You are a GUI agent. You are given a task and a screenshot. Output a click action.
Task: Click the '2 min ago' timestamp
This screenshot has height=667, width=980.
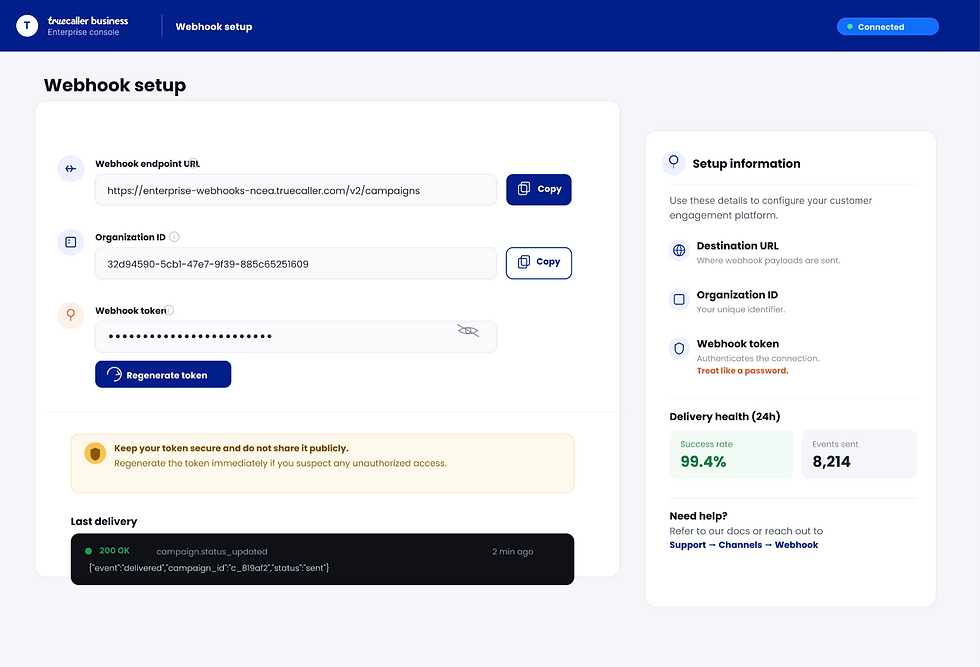tap(512, 551)
